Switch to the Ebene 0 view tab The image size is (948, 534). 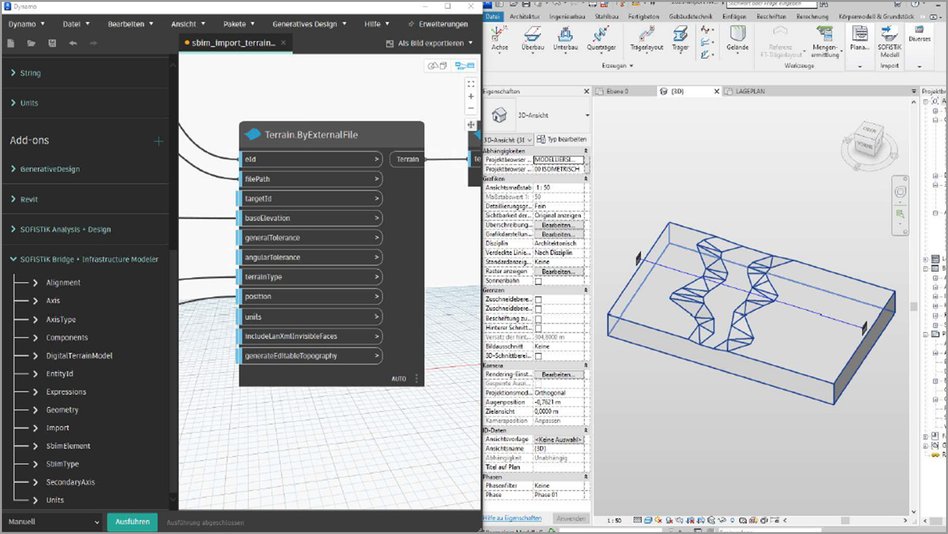[617, 91]
